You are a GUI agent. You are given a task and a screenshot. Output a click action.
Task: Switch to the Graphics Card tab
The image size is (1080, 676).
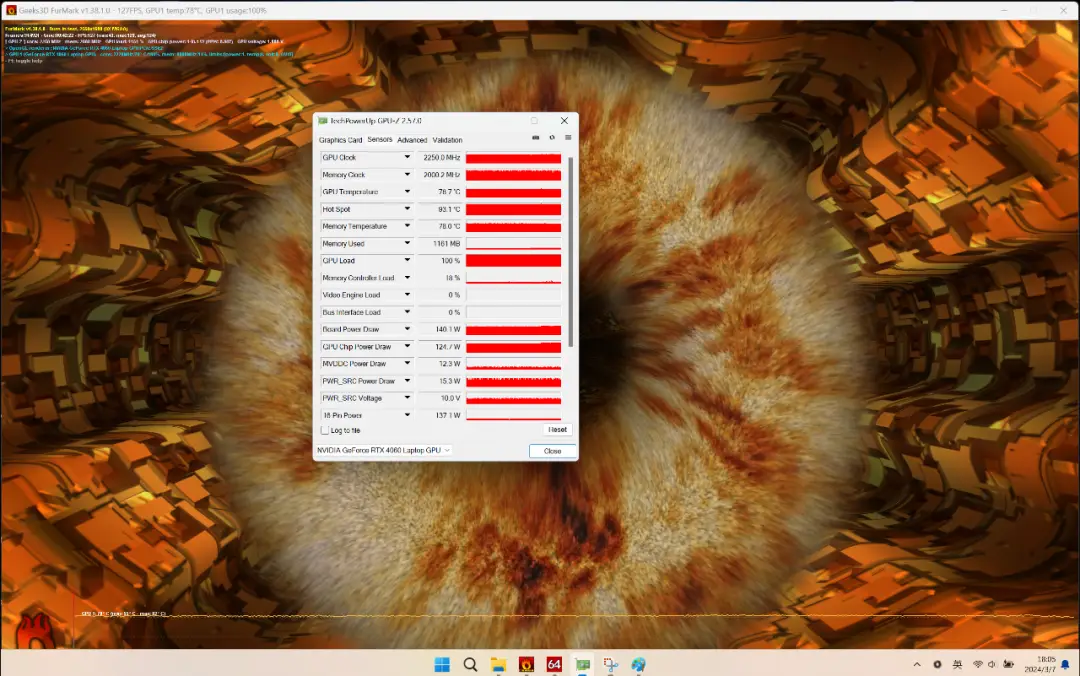click(340, 140)
